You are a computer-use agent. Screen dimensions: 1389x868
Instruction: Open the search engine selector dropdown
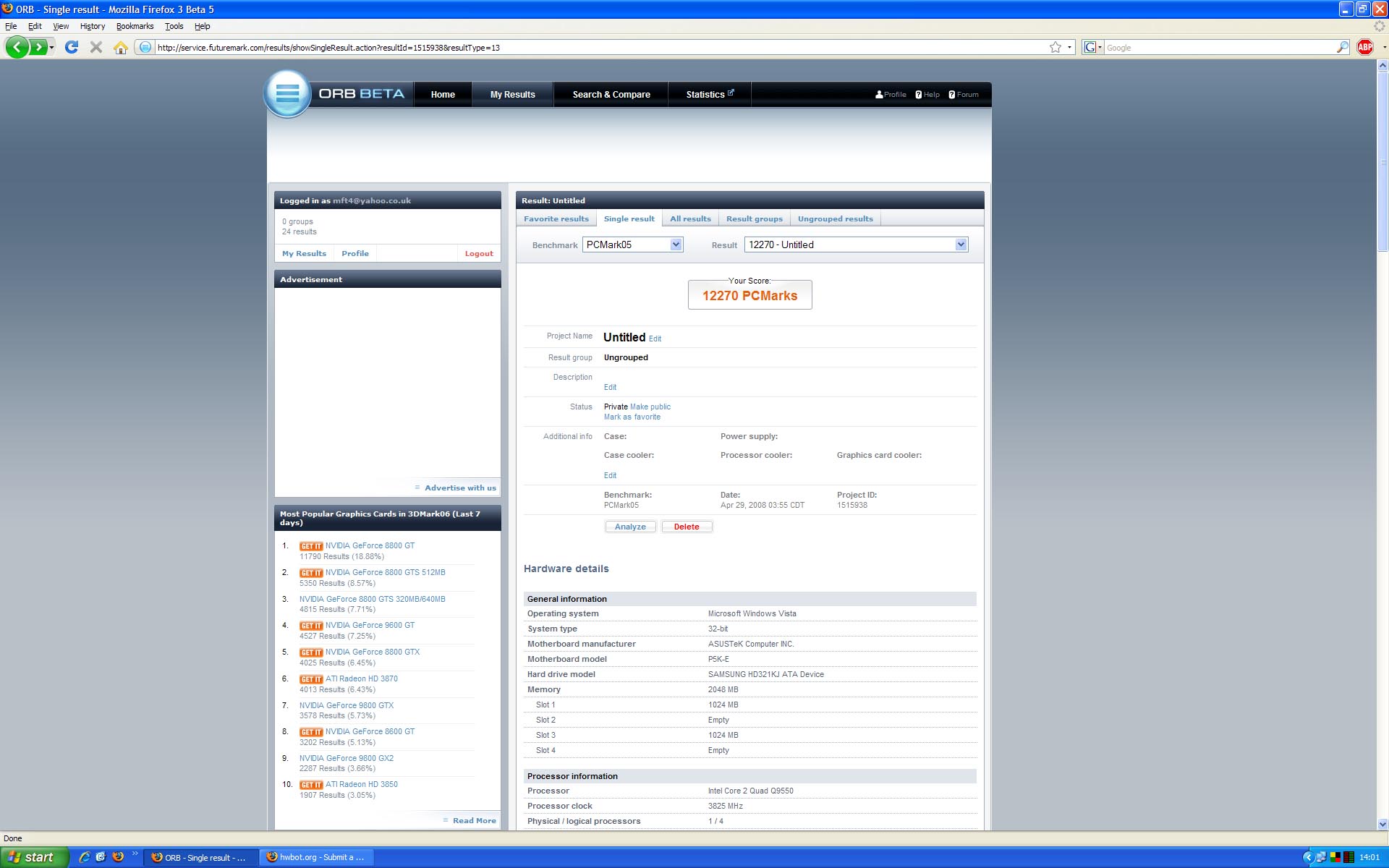tap(1093, 48)
